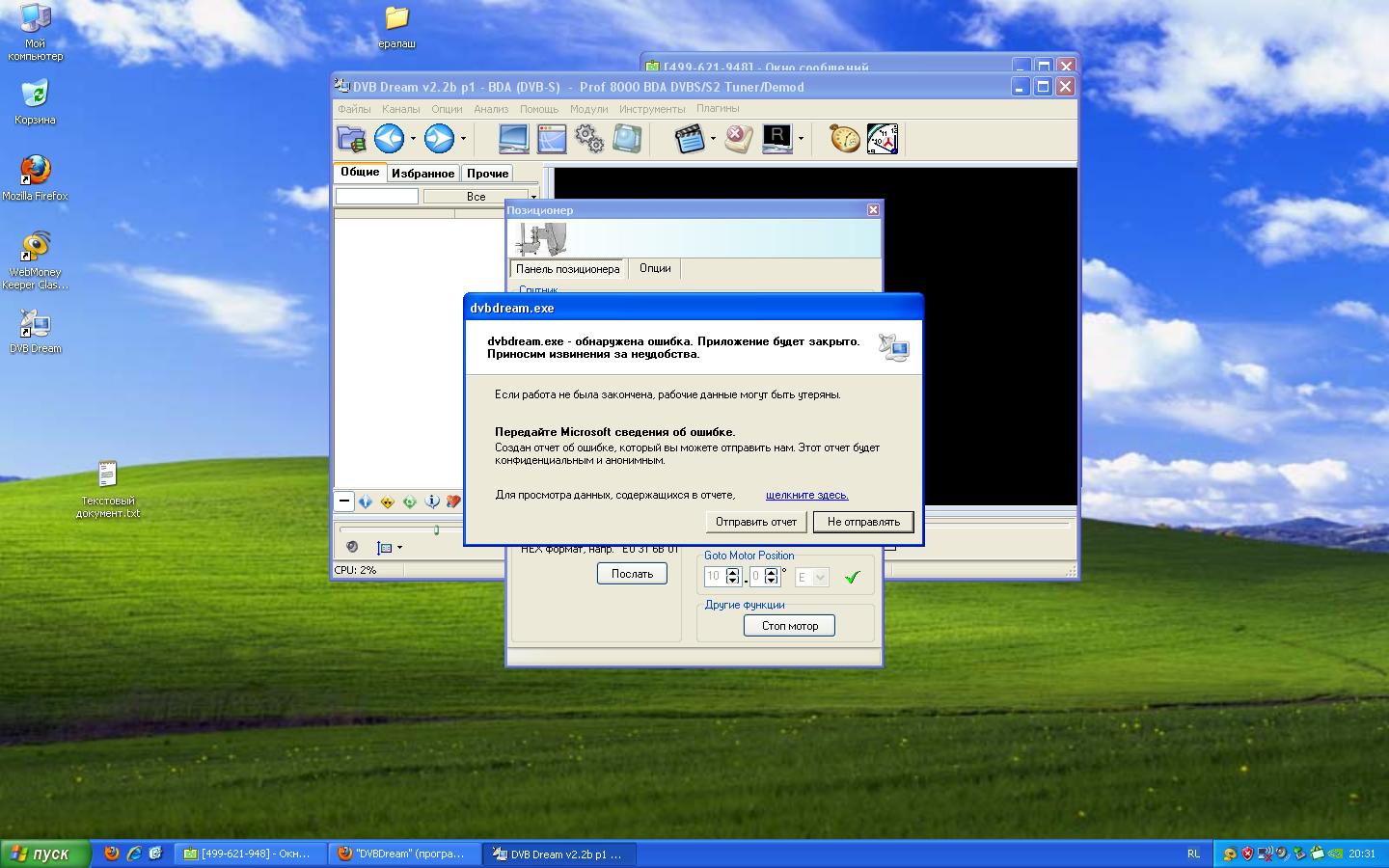Switch to the Избранное channel tab
The image size is (1389, 868).
[422, 174]
